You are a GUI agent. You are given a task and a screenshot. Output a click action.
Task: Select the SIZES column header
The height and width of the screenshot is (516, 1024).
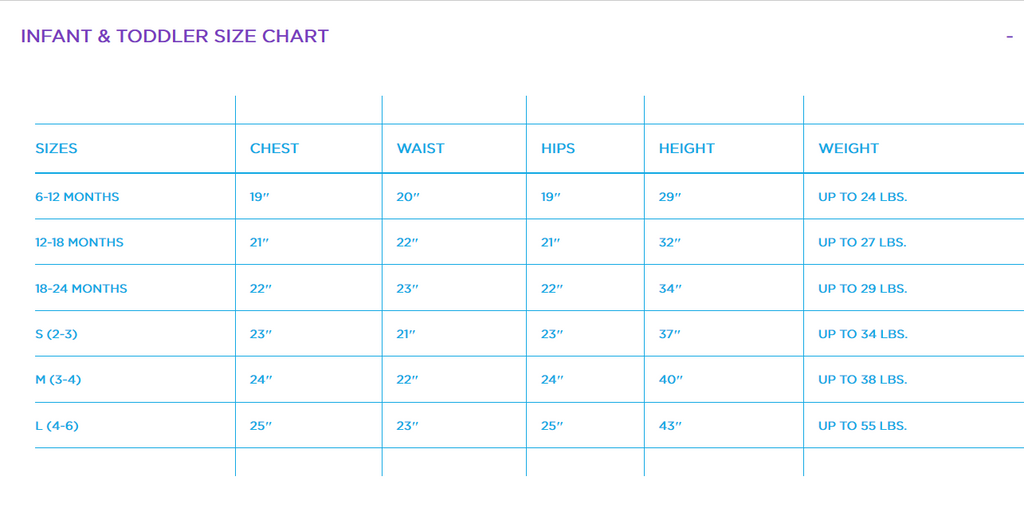tap(56, 149)
